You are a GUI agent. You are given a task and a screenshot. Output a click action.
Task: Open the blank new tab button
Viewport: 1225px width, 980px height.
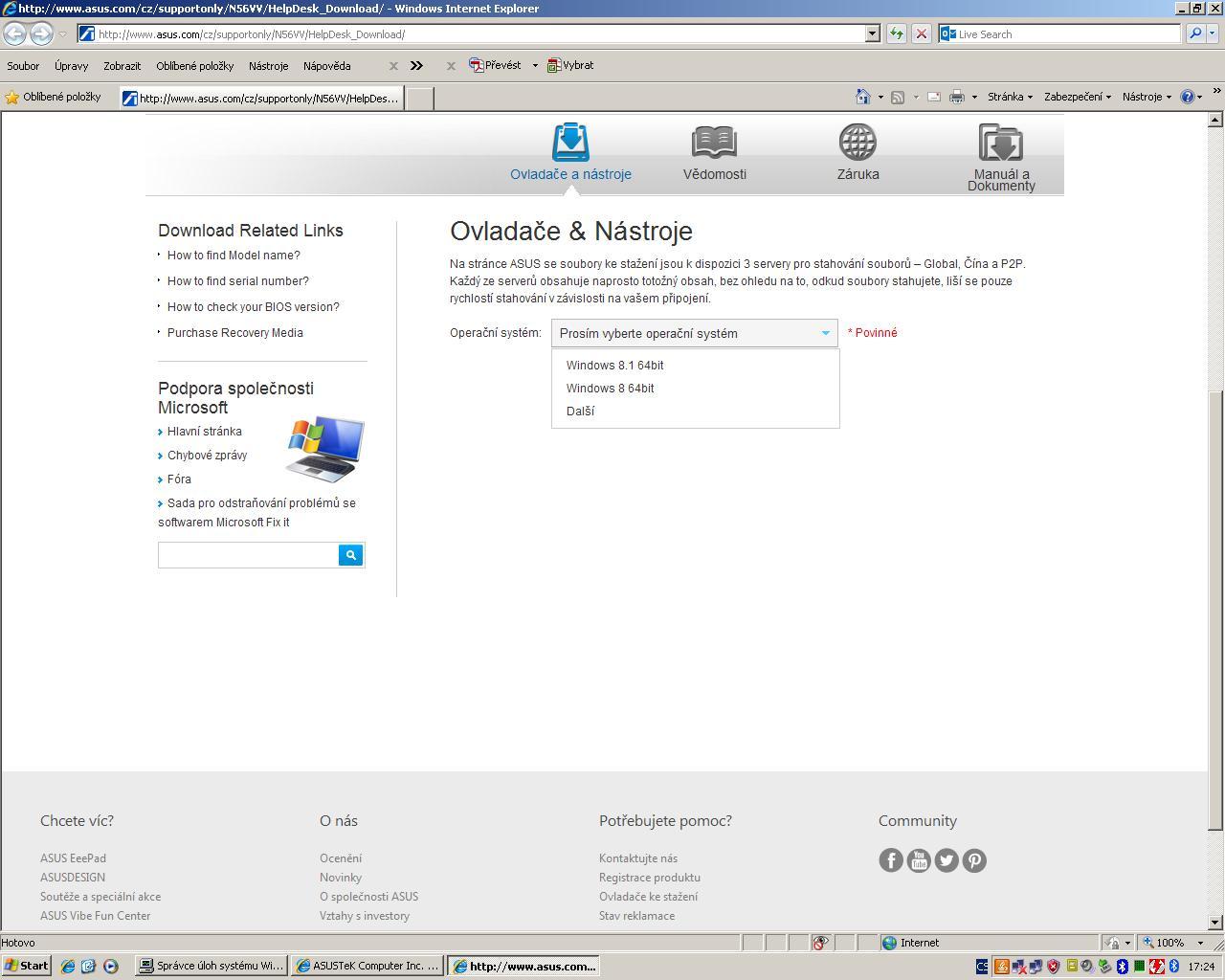coord(419,98)
